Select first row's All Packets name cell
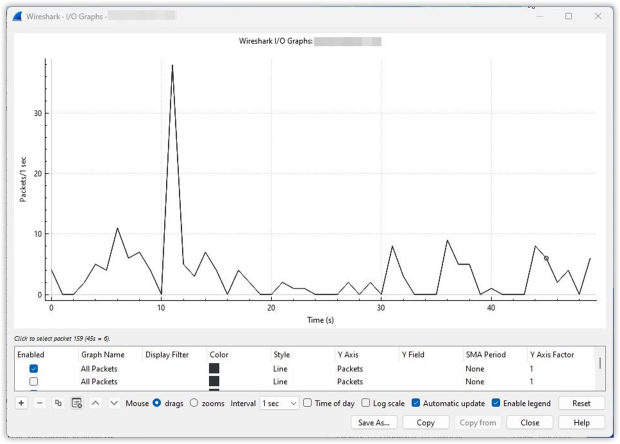The width and height of the screenshot is (620, 444). 99,368
